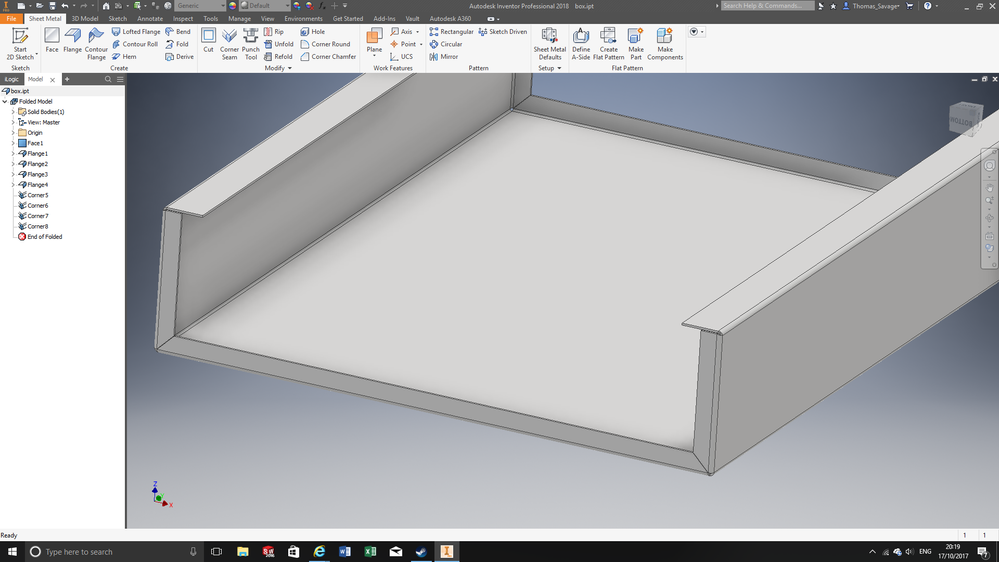Switch to the Annotate tab
The width and height of the screenshot is (999, 562).
click(150, 18)
